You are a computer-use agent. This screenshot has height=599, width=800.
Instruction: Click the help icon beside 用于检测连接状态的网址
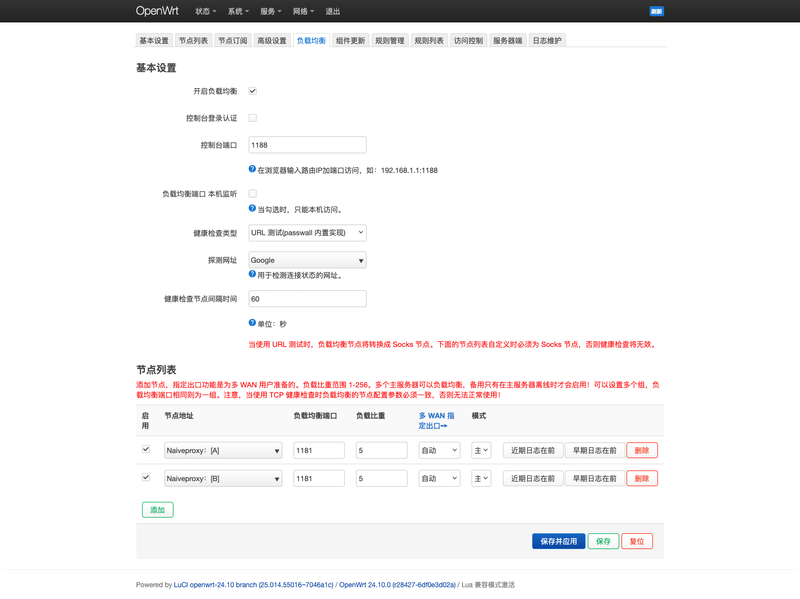pyautogui.click(x=253, y=274)
